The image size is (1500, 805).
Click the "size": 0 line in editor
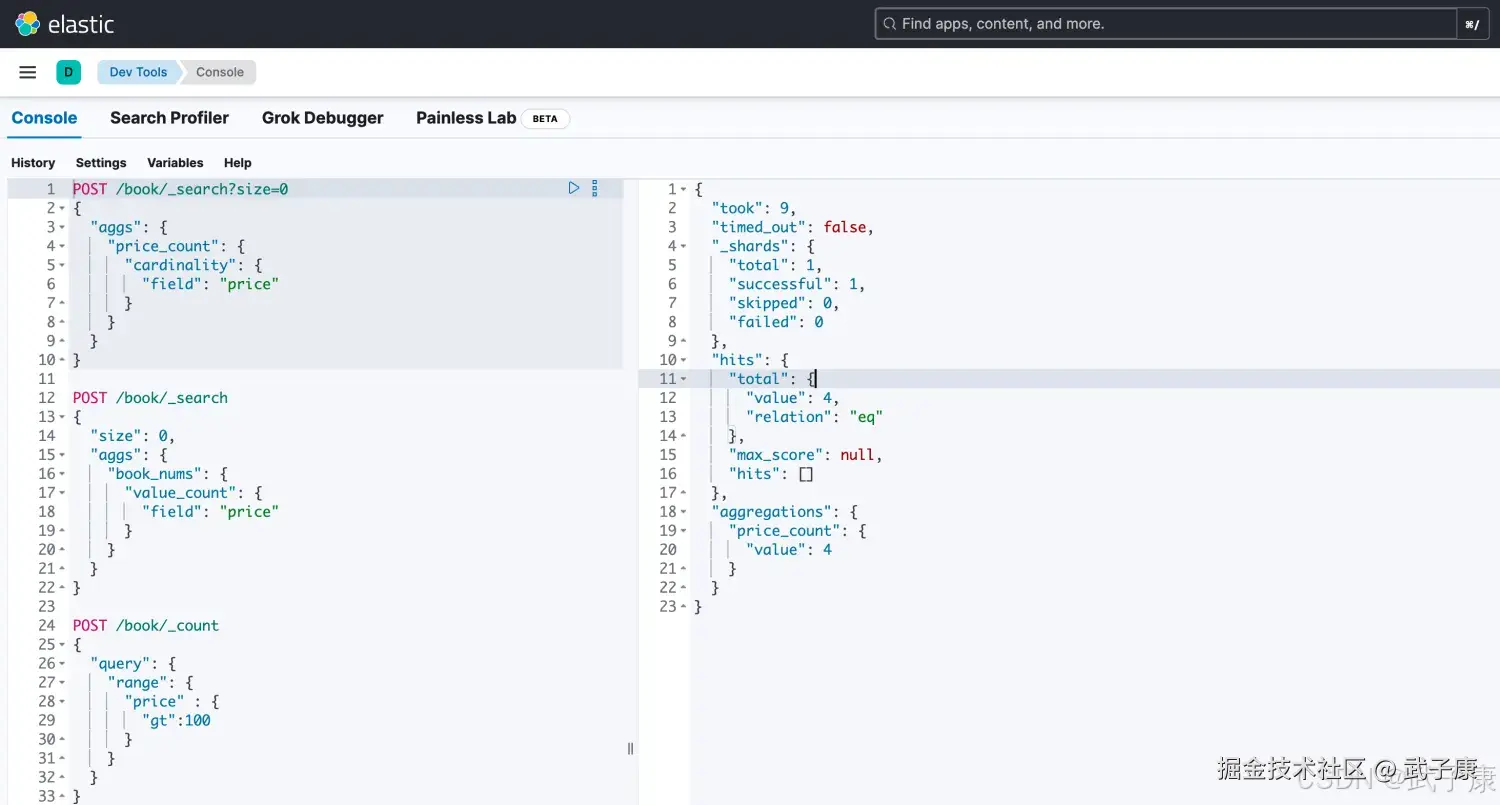(132, 436)
